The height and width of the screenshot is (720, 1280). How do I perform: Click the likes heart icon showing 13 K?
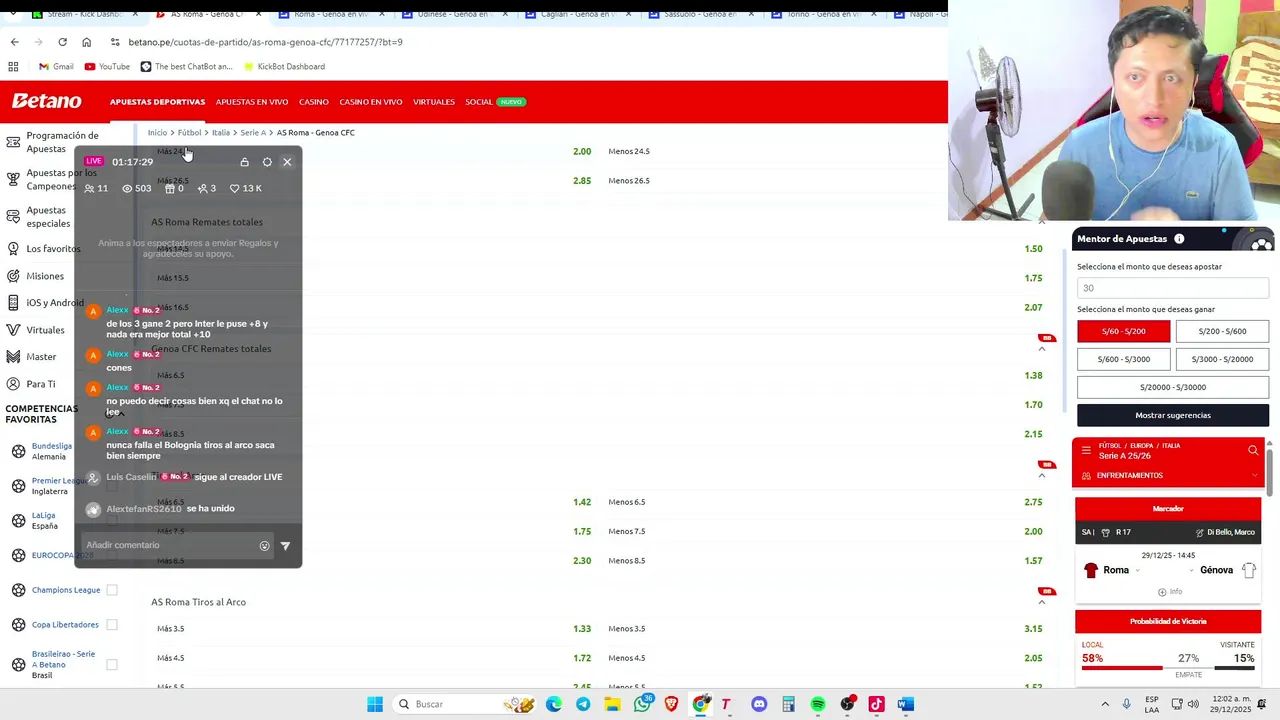tap(235, 188)
